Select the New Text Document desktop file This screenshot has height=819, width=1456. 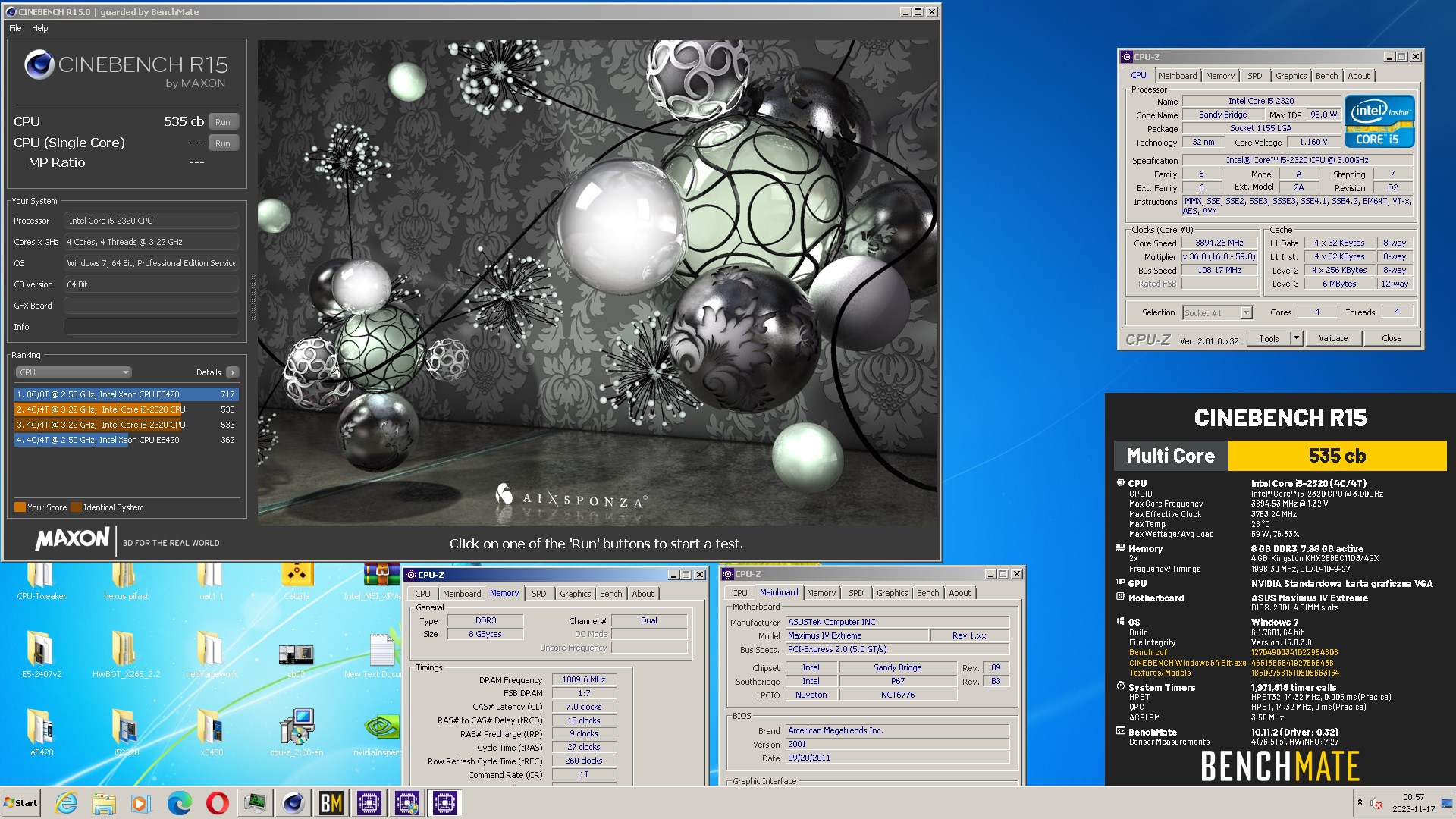[x=381, y=655]
